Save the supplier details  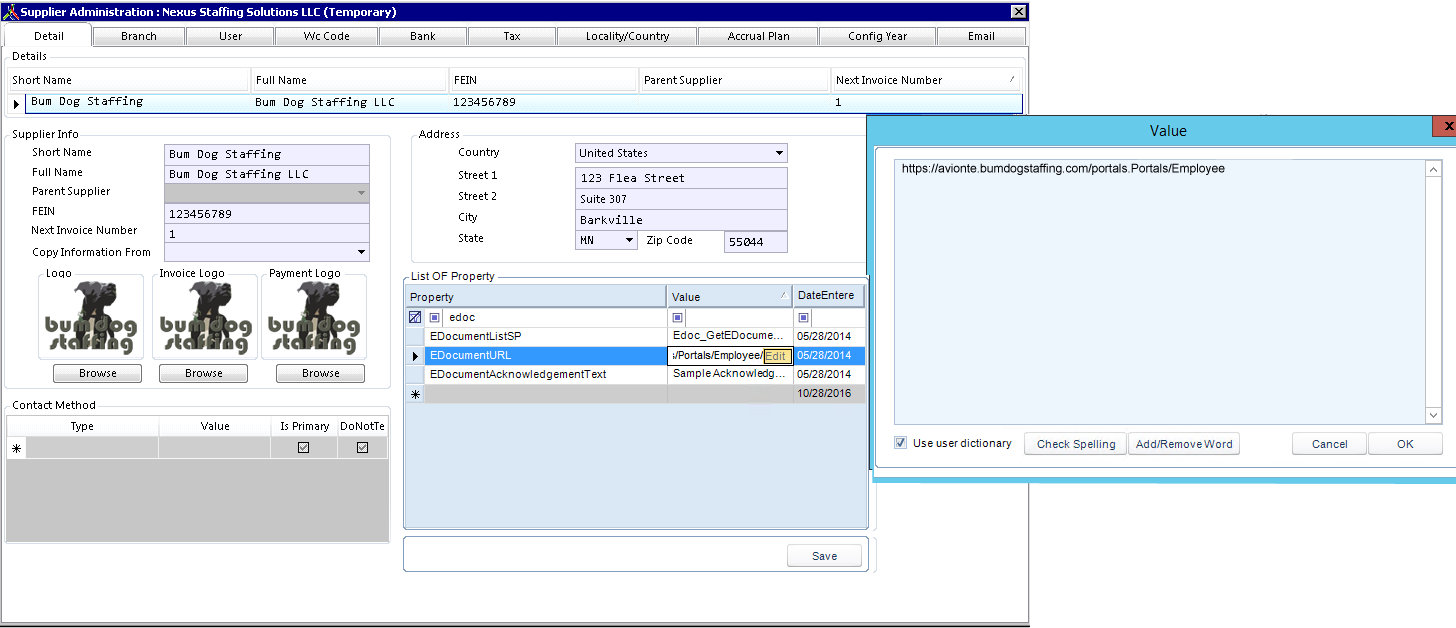click(825, 556)
